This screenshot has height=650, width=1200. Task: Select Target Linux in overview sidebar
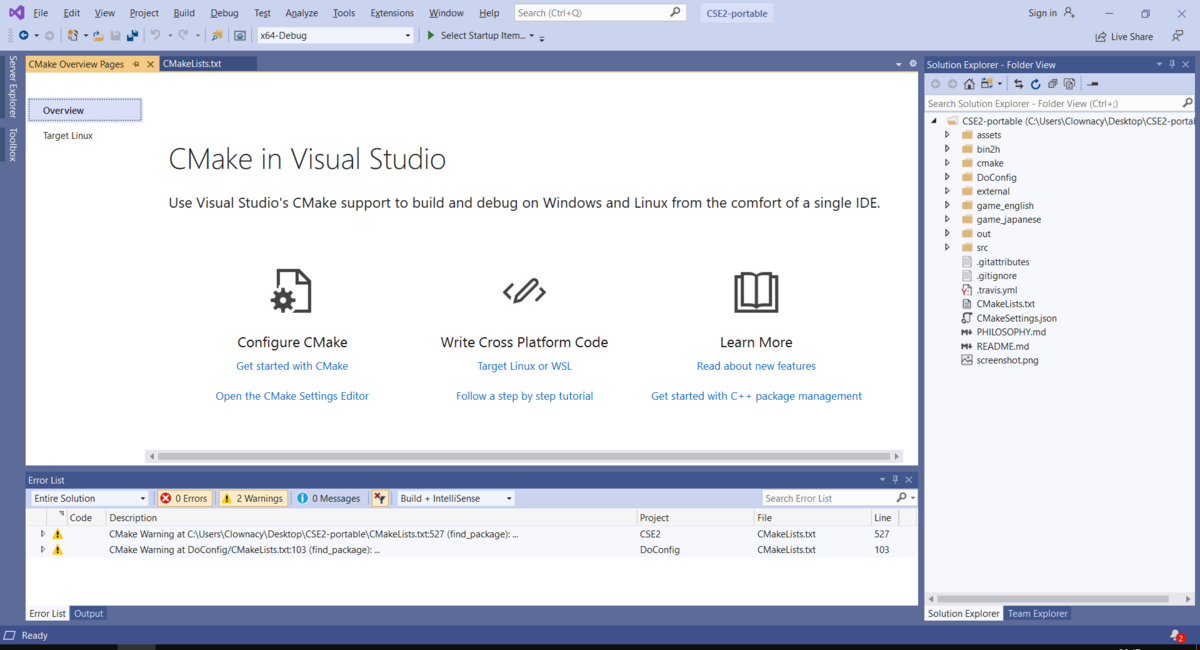point(68,135)
